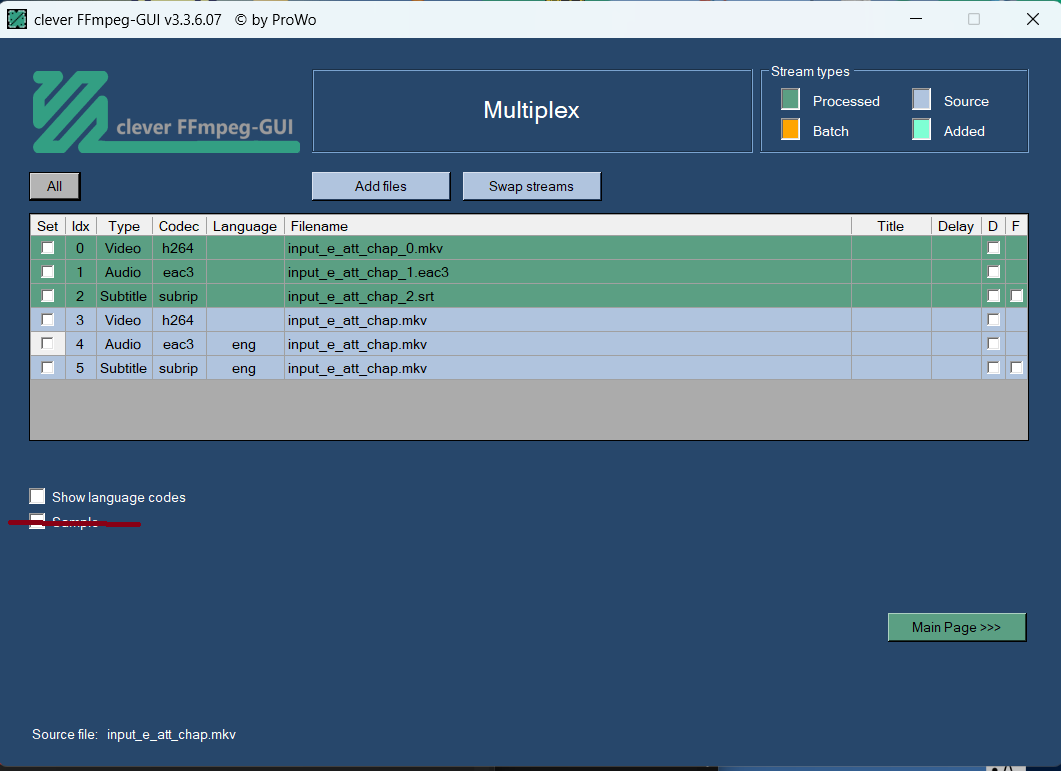Click the Added legend label
1061x771 pixels.
pyautogui.click(x=964, y=131)
